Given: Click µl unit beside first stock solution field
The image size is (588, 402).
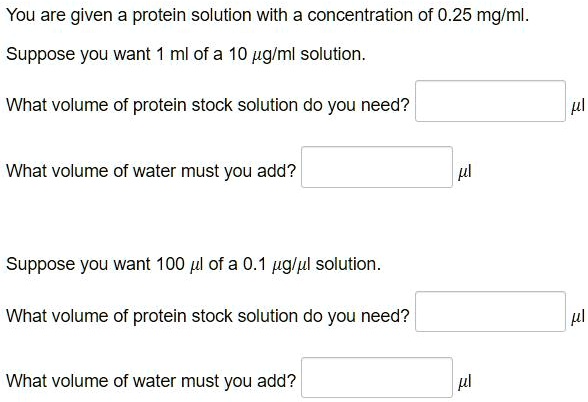Looking at the screenshot, I should point(578,106).
